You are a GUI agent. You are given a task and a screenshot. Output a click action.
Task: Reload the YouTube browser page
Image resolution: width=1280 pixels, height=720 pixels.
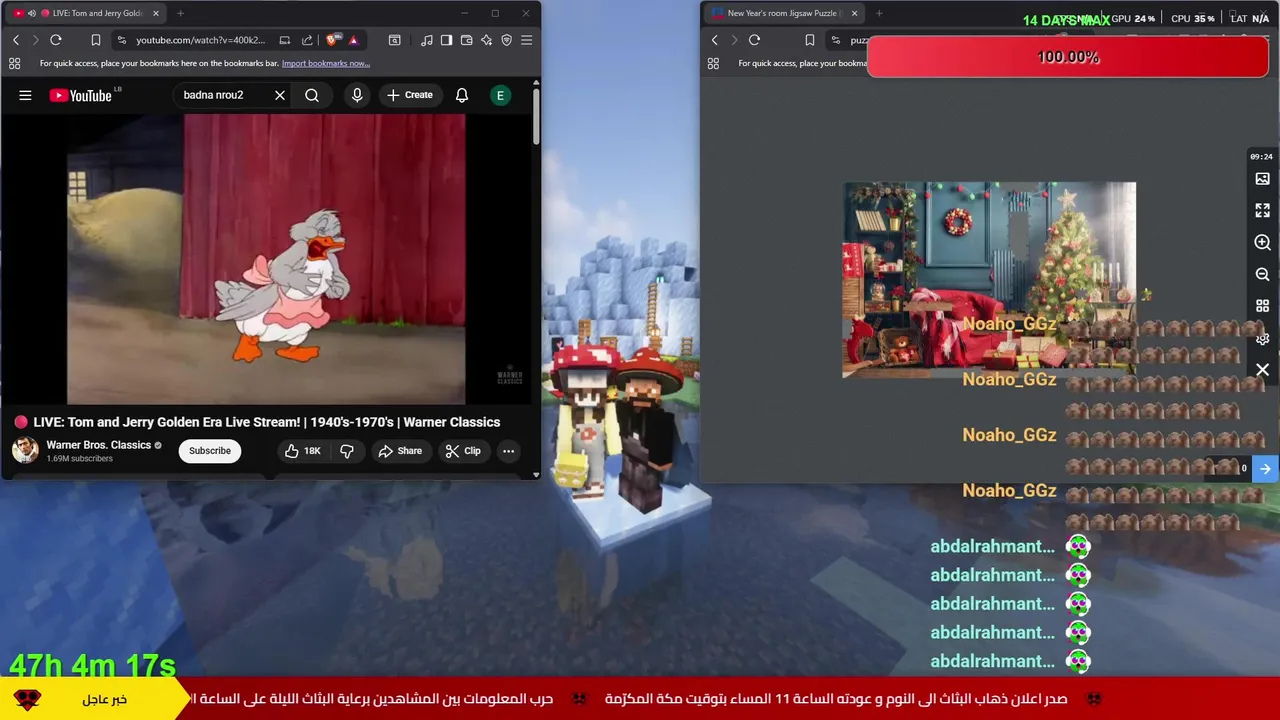tap(56, 40)
